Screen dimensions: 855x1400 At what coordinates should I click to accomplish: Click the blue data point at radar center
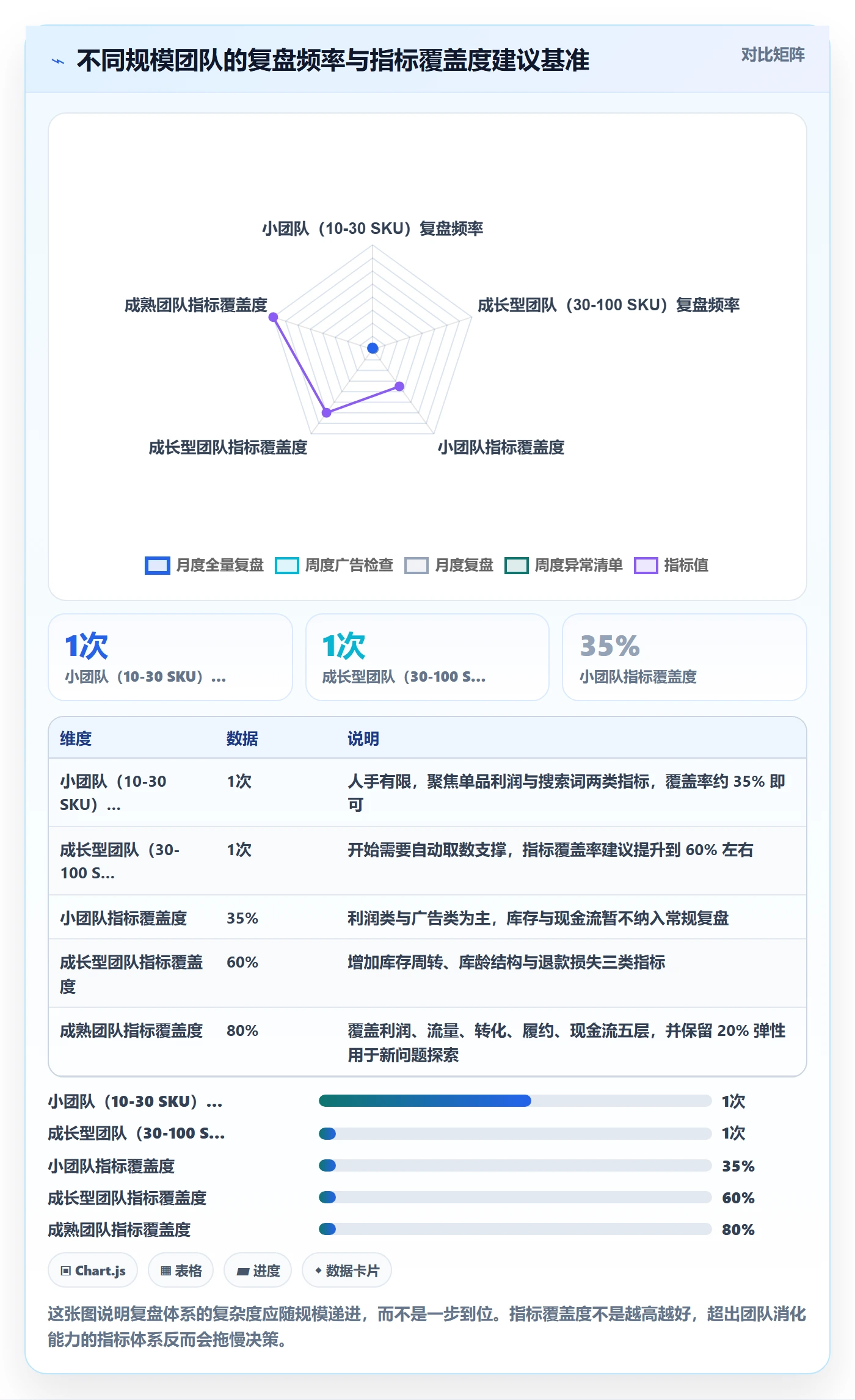373,348
